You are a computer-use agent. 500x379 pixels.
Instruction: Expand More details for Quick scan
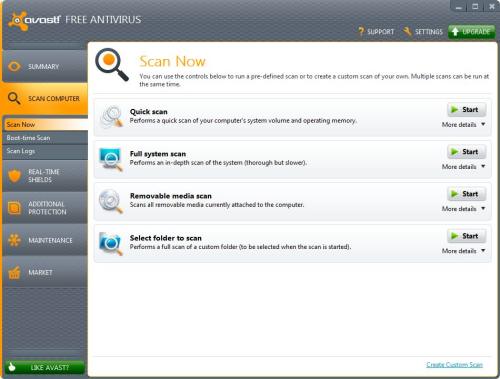463,125
